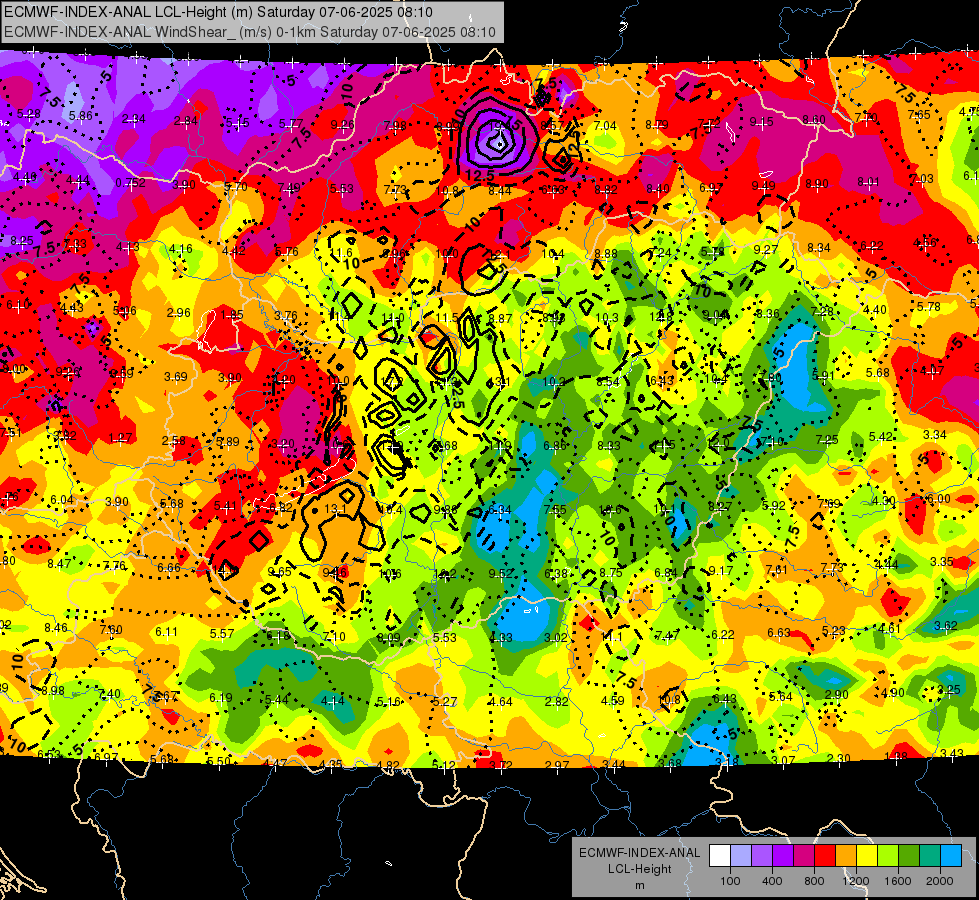Click the grid value '2.96'
Viewport: 979px width, 900px height.
(179, 312)
